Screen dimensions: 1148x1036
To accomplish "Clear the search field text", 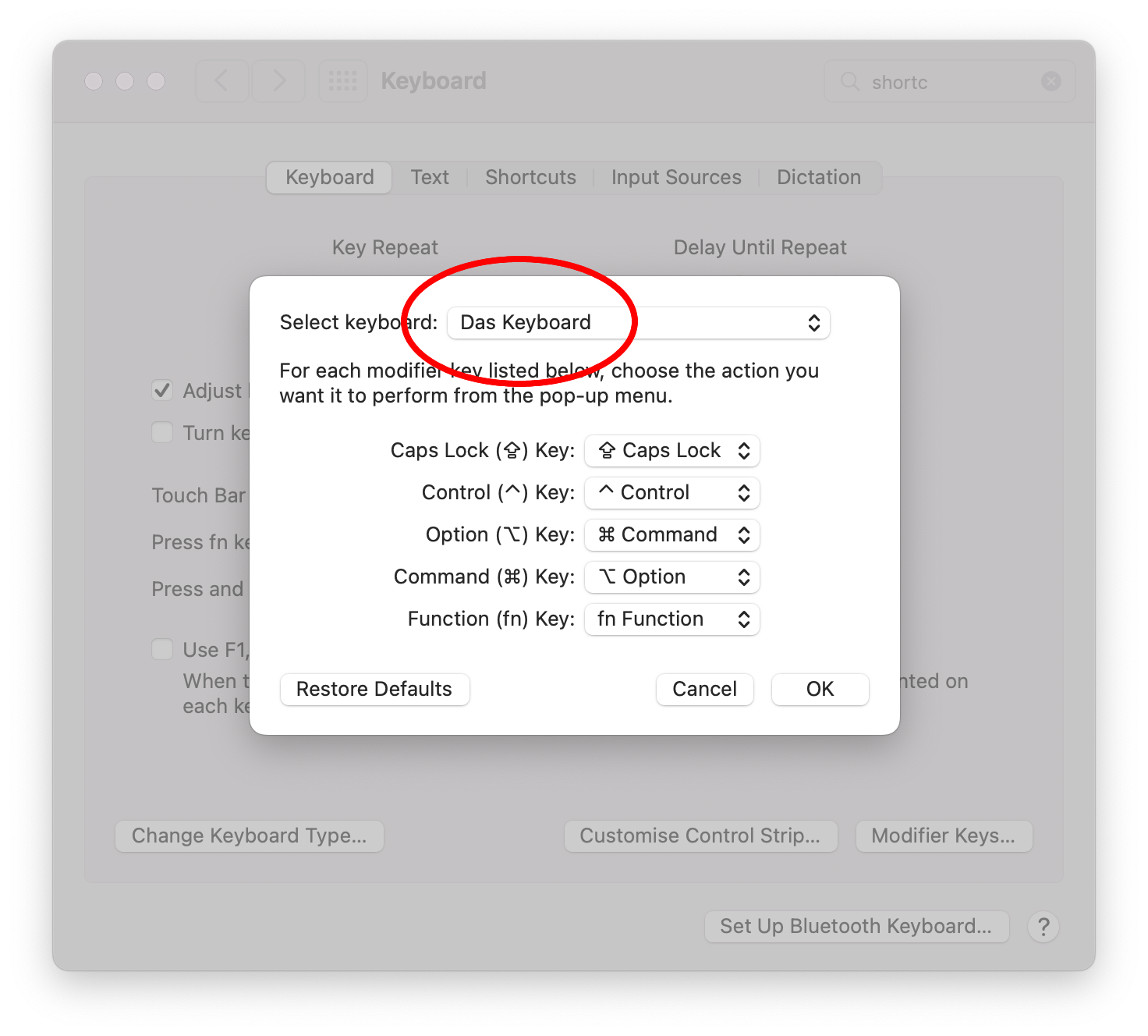I will click(1051, 81).
